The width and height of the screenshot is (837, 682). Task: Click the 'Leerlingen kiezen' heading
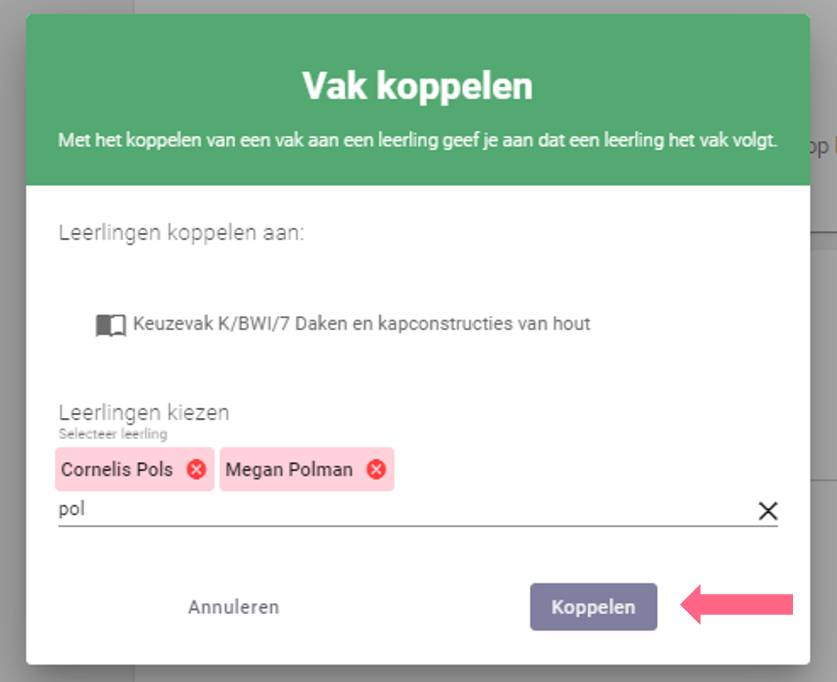144,413
